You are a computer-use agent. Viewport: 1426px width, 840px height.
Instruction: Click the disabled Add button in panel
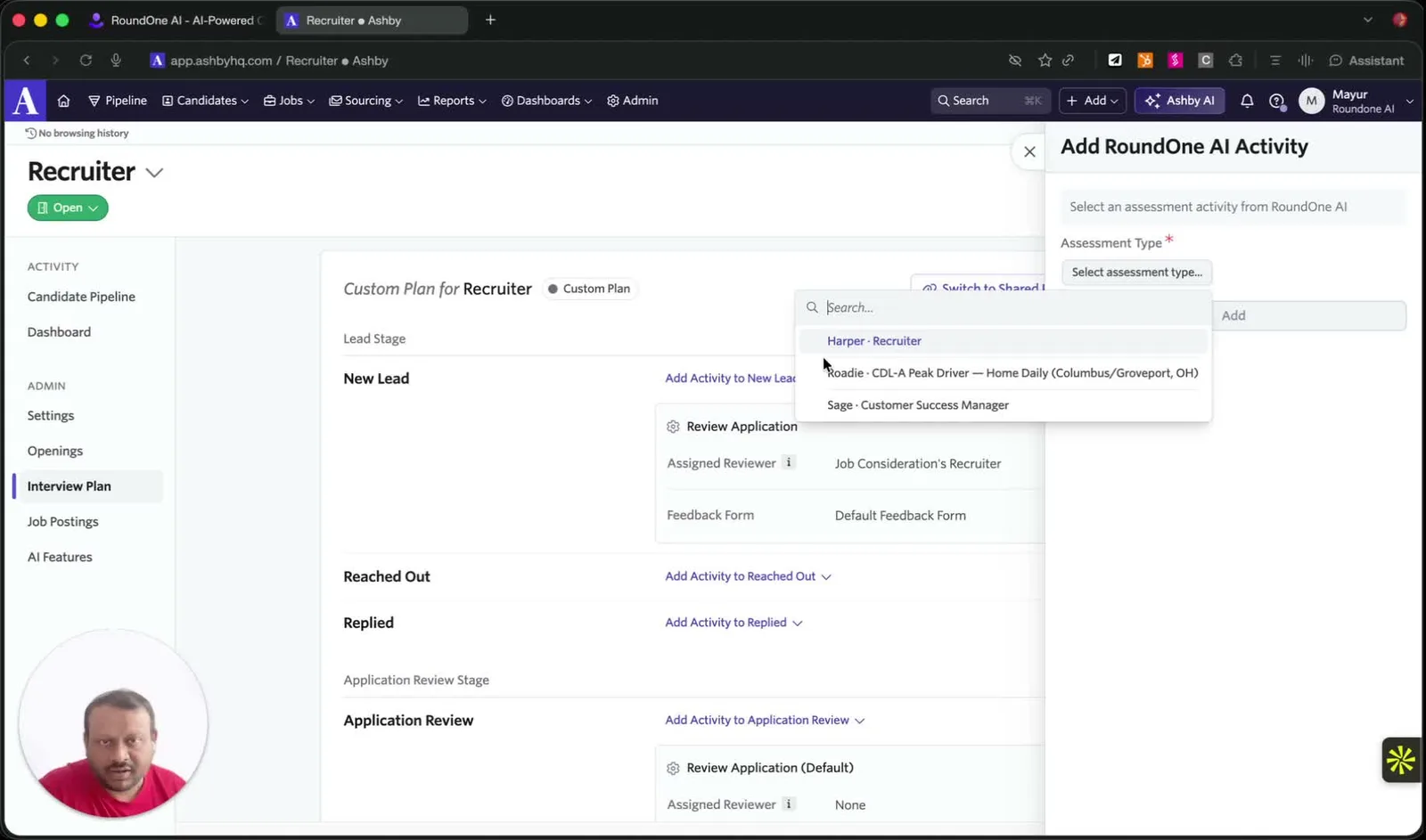1308,315
